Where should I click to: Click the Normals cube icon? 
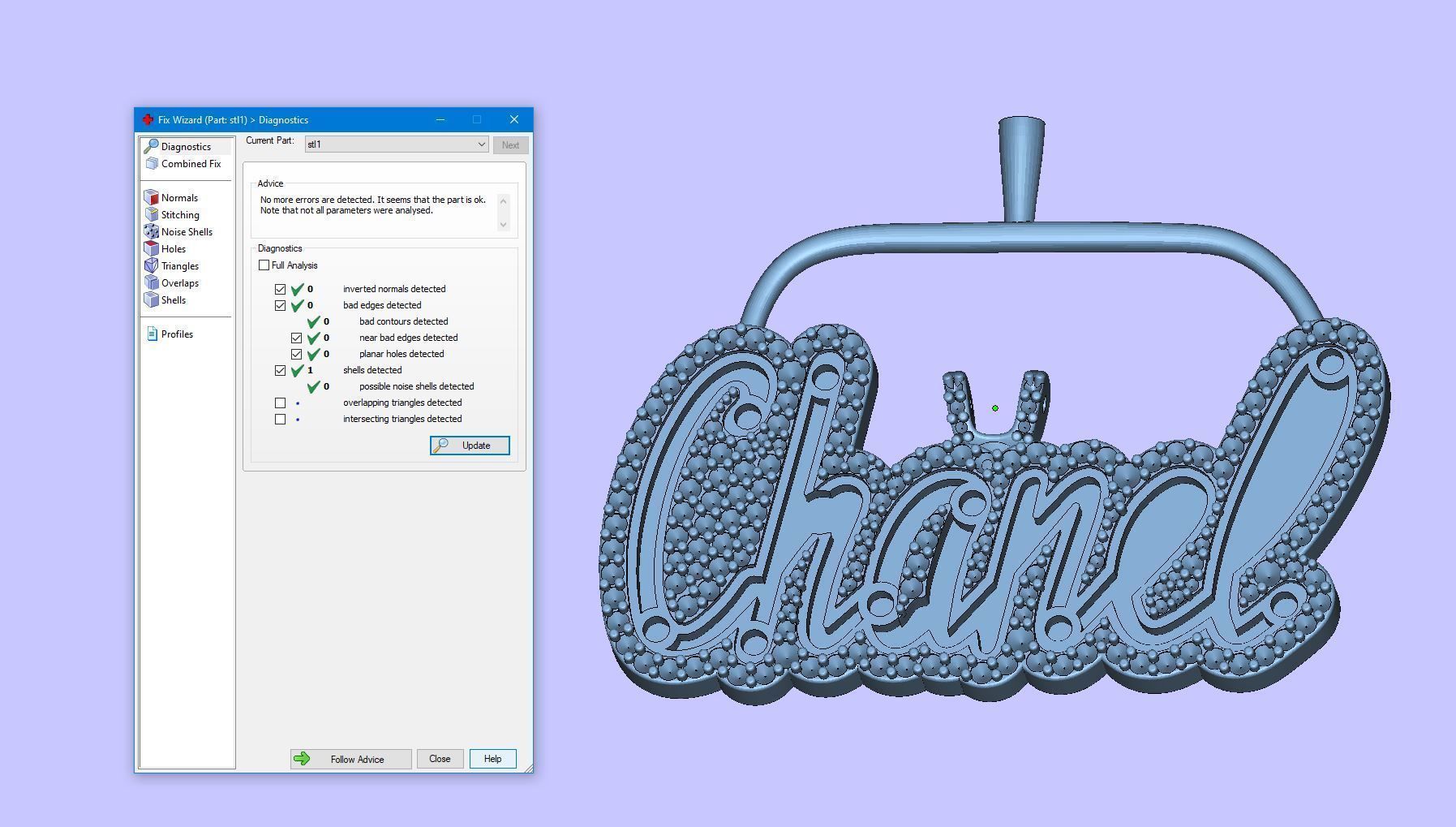[151, 198]
